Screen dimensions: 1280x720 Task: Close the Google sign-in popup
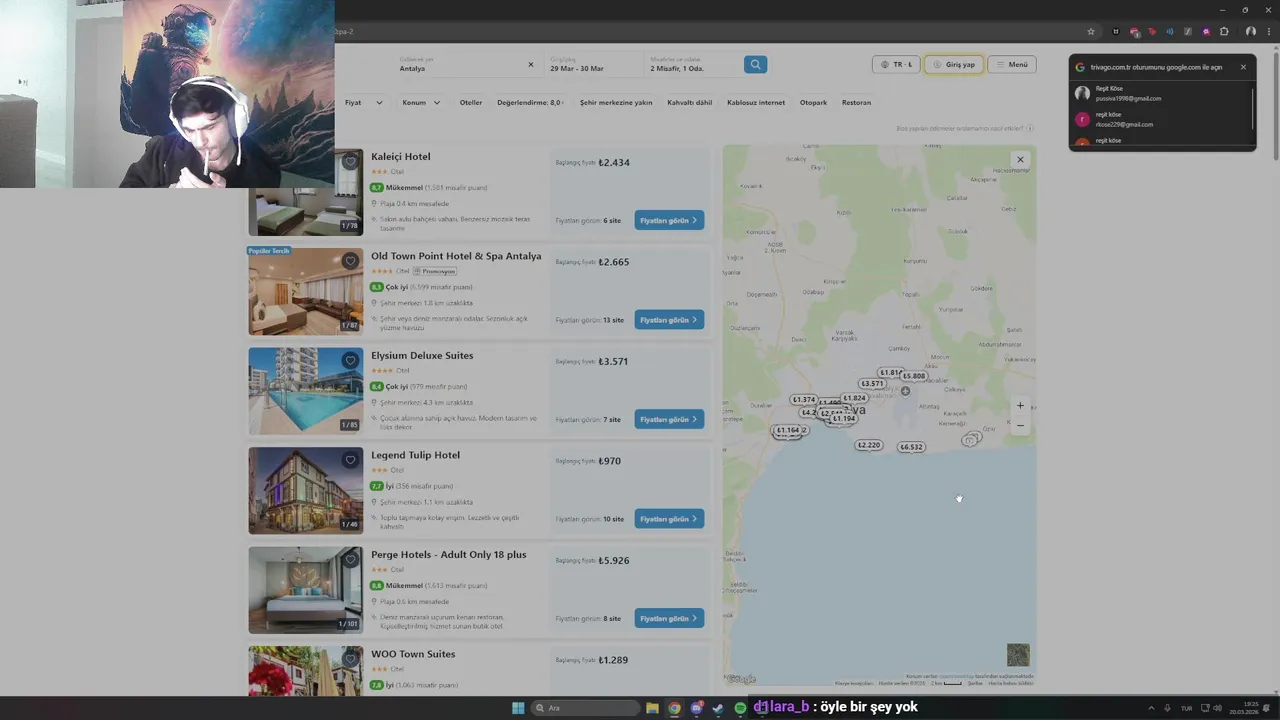[1243, 67]
